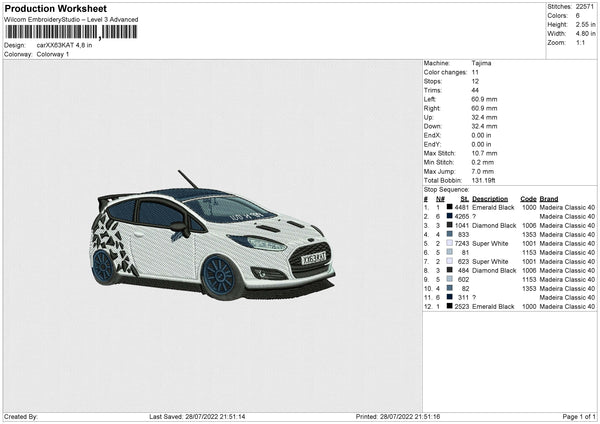
Task: Click the 'Created By:' footer label
Action: (x=21, y=416)
